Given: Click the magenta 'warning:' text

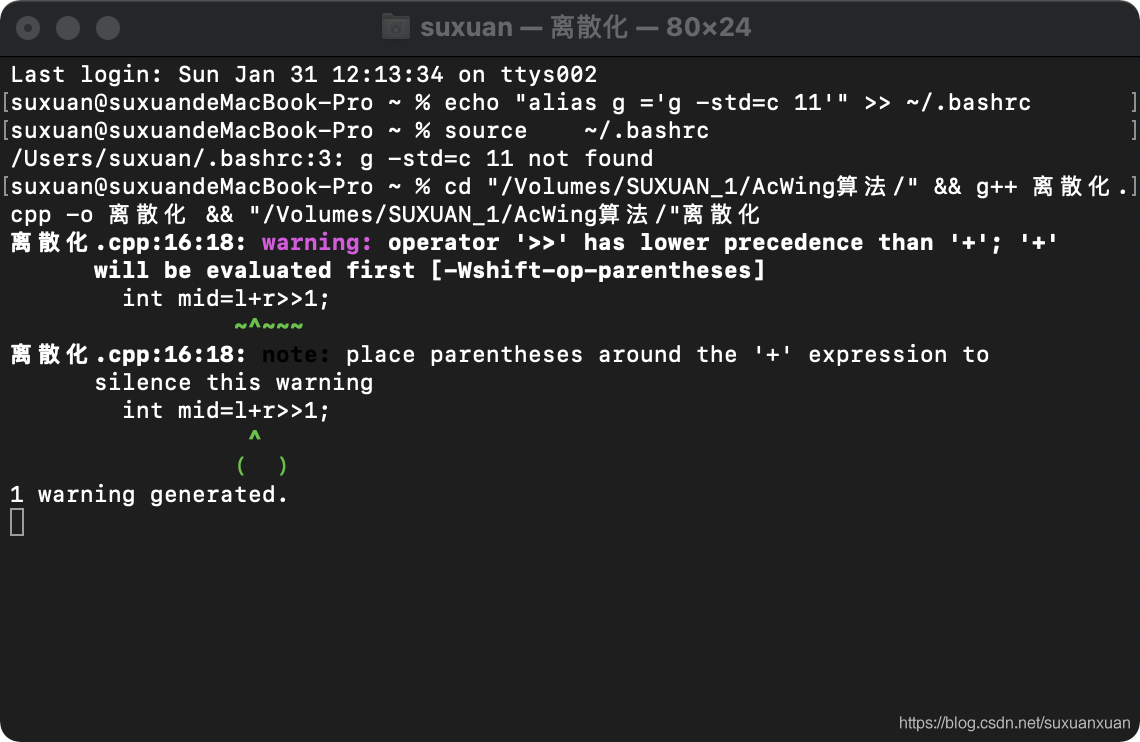Looking at the screenshot, I should pos(317,243).
